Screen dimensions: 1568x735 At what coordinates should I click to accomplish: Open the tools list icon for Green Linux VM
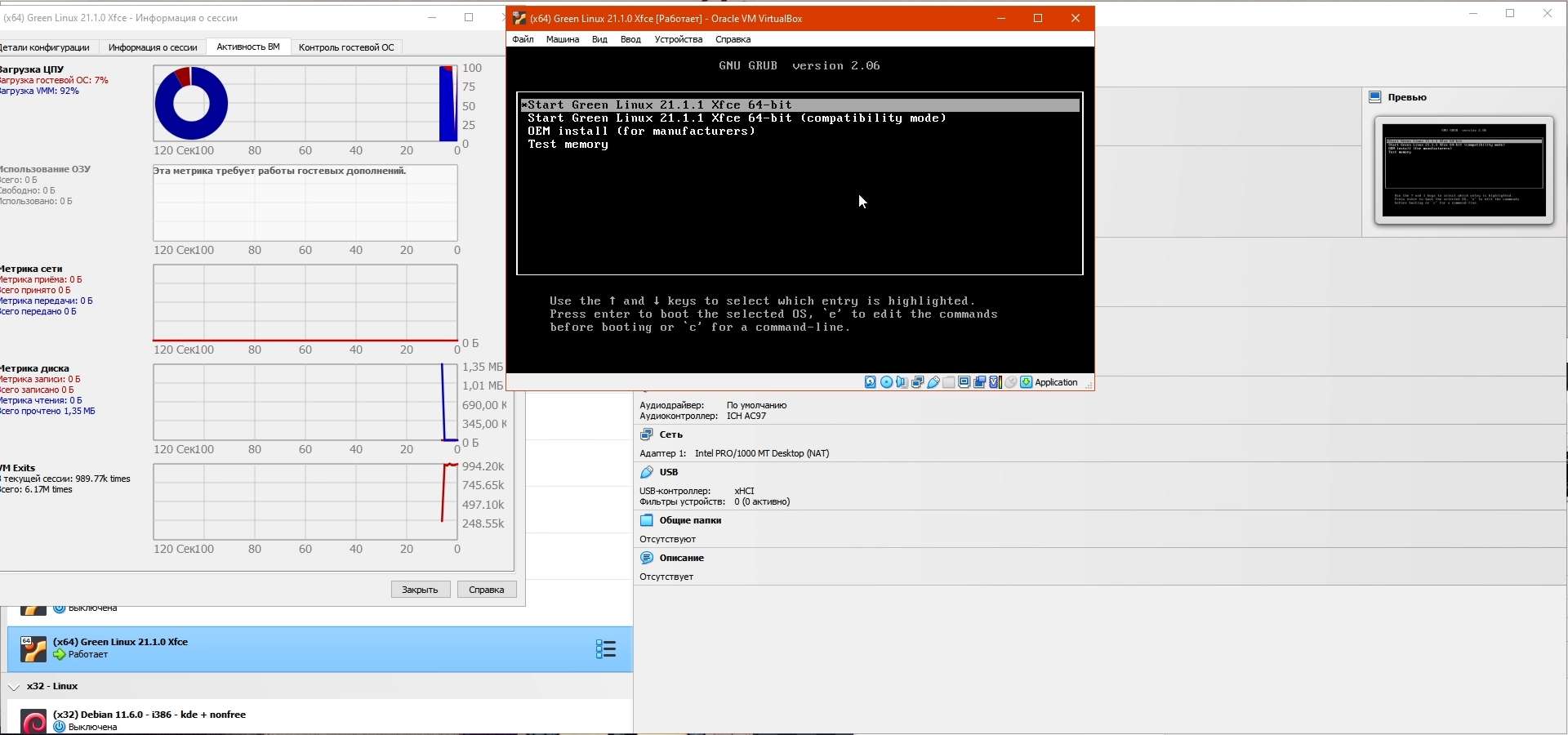click(605, 649)
